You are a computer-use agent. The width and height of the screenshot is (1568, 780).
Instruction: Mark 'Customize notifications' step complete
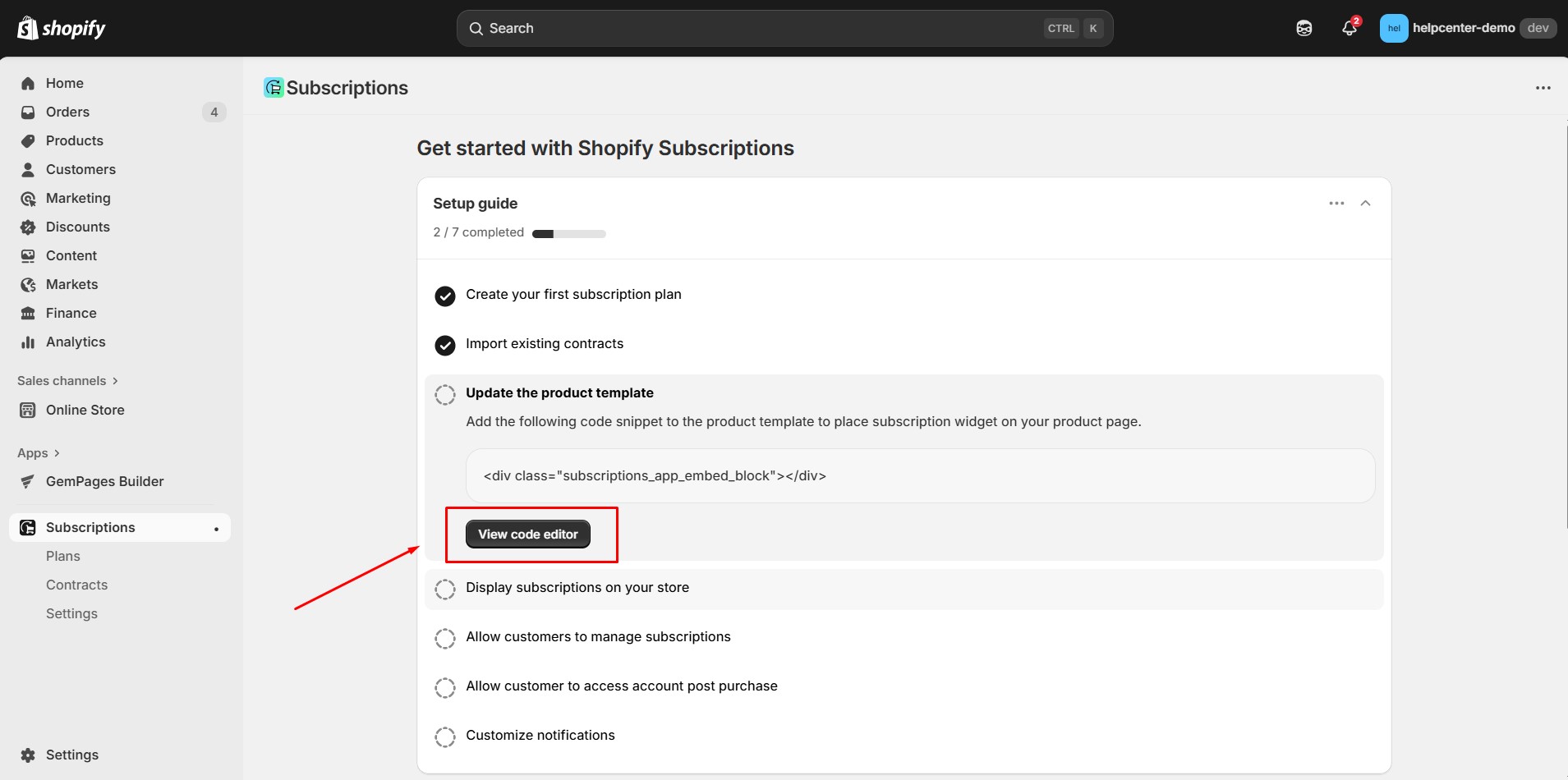pyautogui.click(x=445, y=736)
